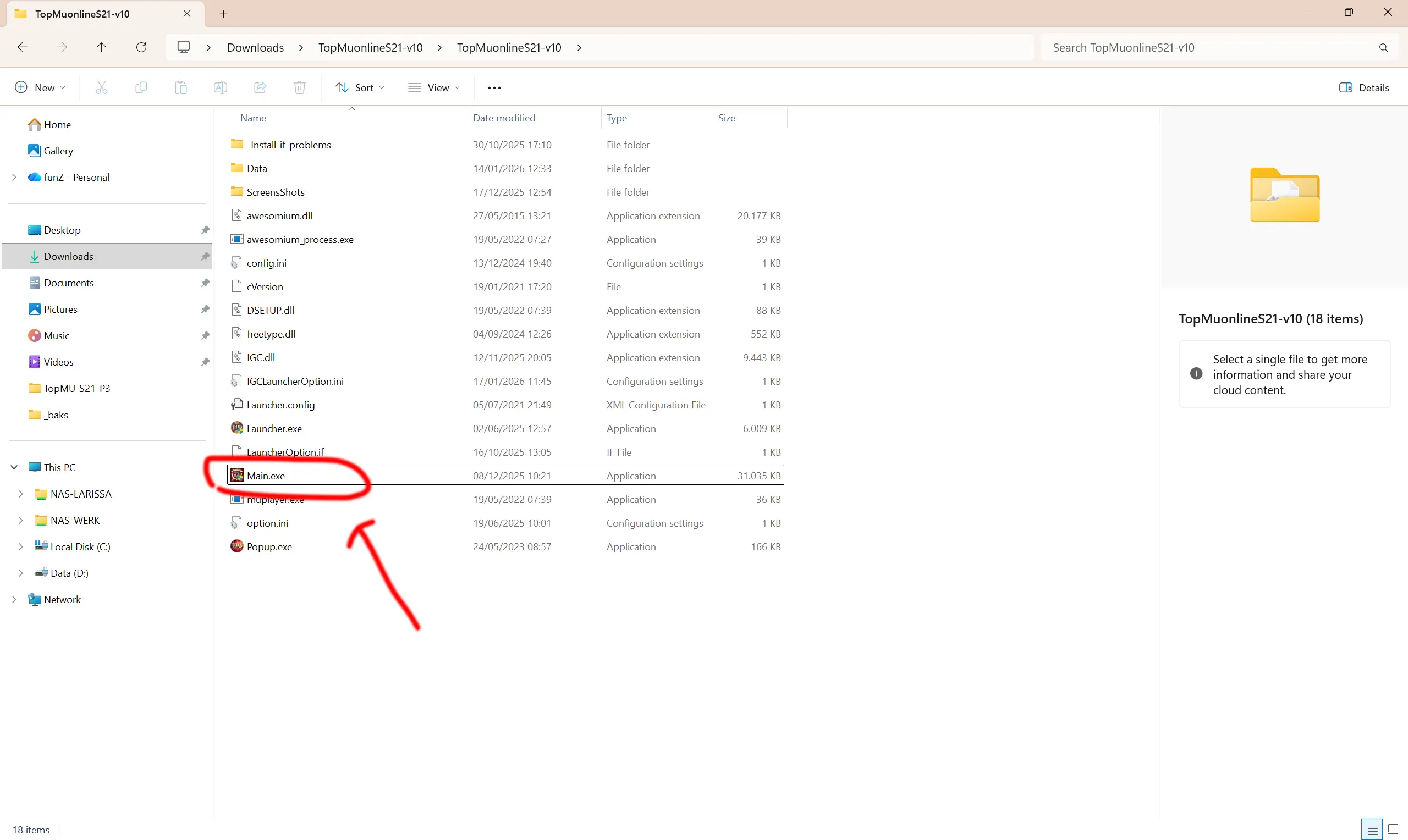1408x840 pixels.
Task: Open the View dropdown
Action: click(433, 87)
